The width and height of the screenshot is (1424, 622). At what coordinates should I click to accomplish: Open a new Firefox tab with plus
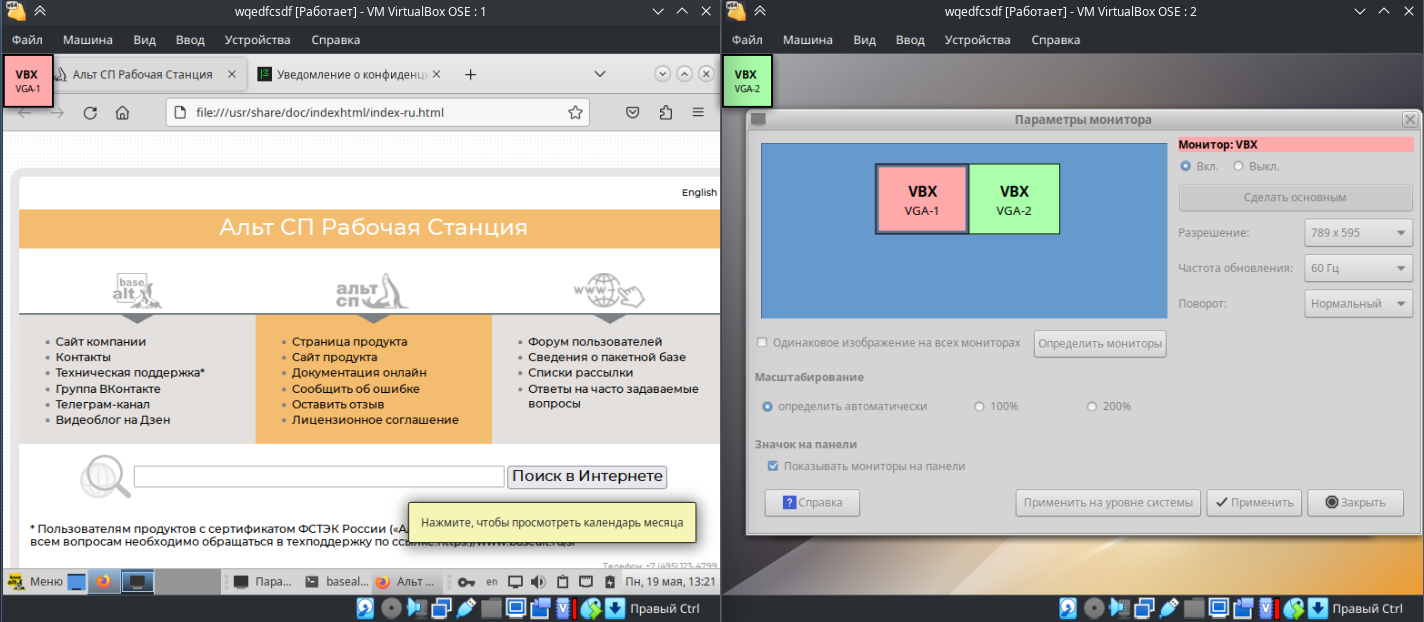[x=471, y=75]
